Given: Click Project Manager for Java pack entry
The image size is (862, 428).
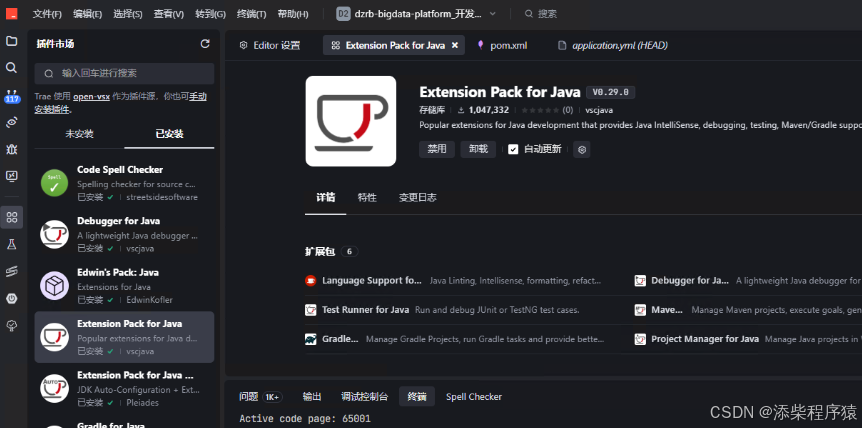Looking at the screenshot, I should [748, 339].
